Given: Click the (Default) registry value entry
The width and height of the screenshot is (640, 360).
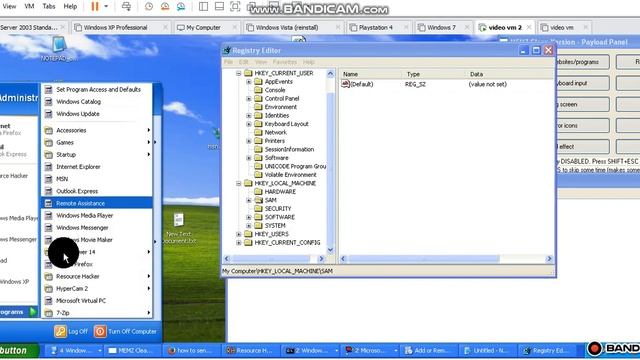Looking at the screenshot, I should coord(357,84).
